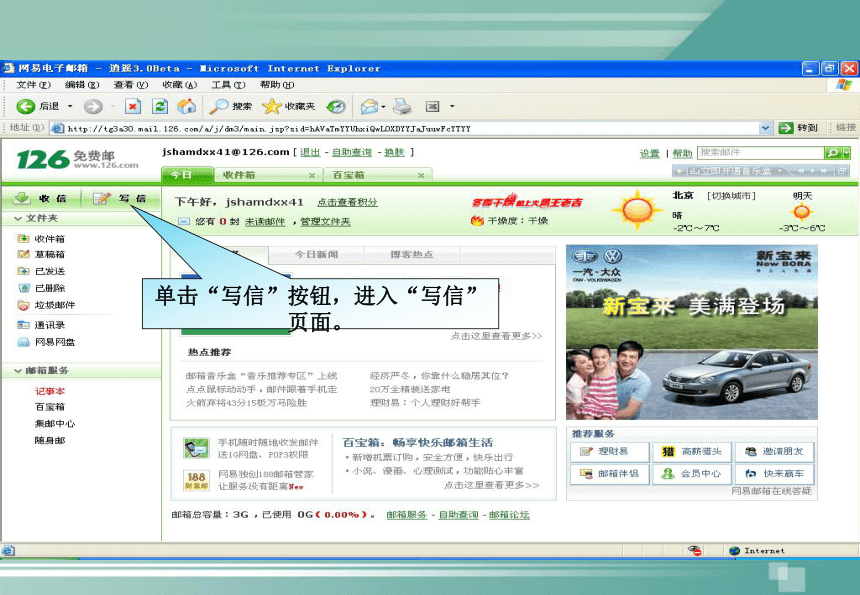This screenshot has width=860, height=595.
Task: Open the Mail icon dropdown arrow
Action: point(383,106)
